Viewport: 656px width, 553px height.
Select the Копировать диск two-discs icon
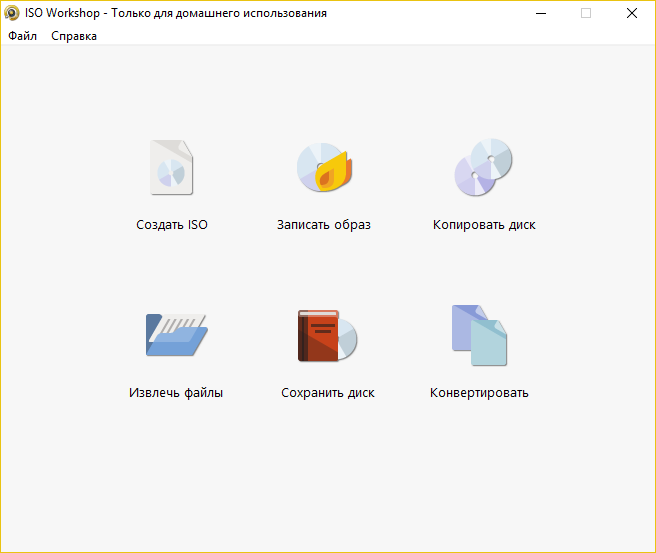click(484, 167)
